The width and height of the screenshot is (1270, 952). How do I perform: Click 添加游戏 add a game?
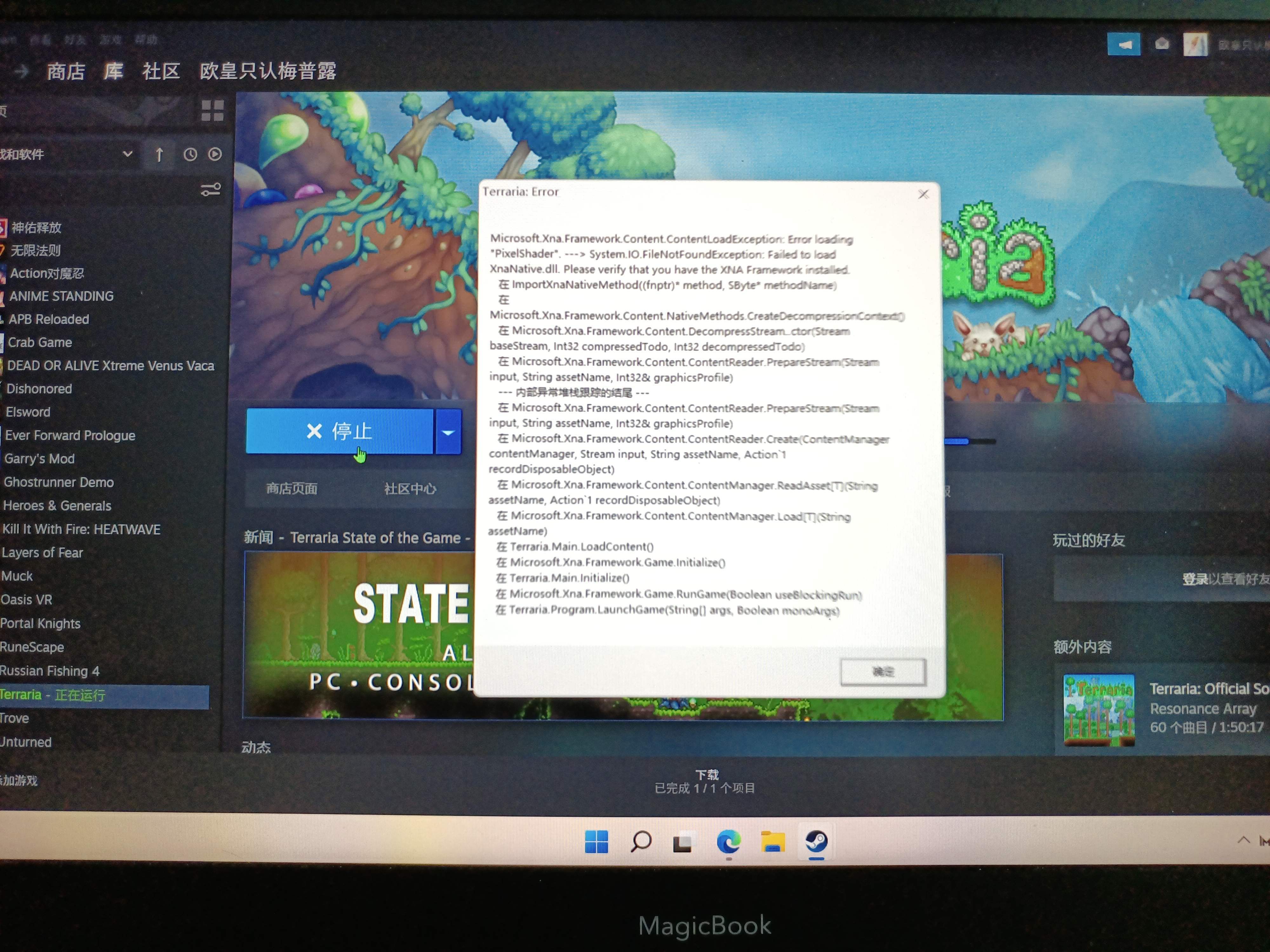point(18,781)
